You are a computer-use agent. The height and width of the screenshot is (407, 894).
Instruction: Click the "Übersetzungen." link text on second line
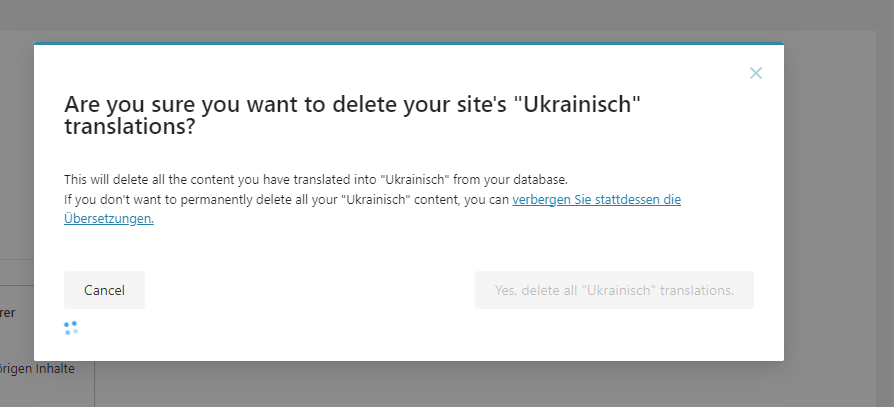tap(109, 218)
